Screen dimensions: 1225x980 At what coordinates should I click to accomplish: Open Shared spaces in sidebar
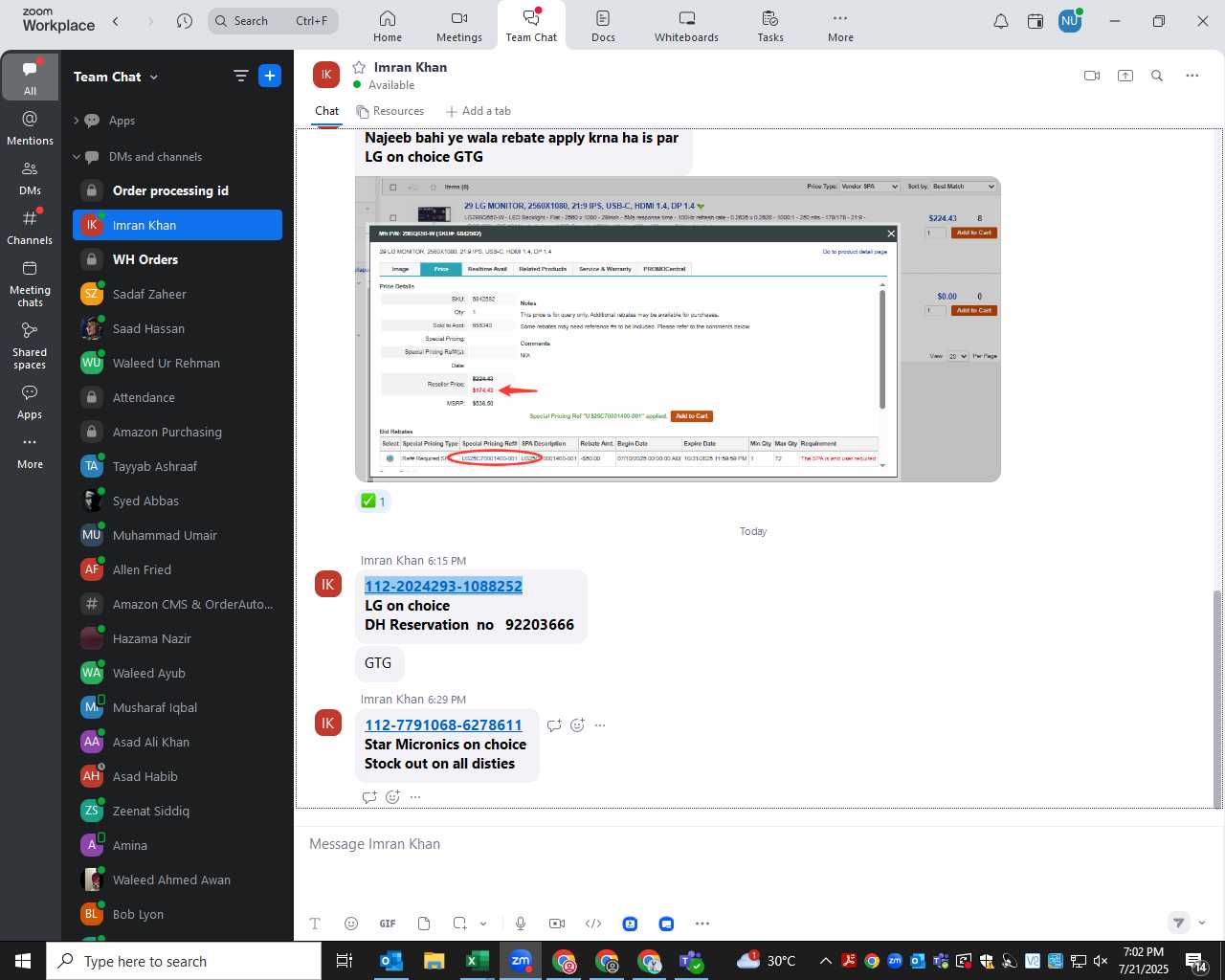pyautogui.click(x=30, y=345)
